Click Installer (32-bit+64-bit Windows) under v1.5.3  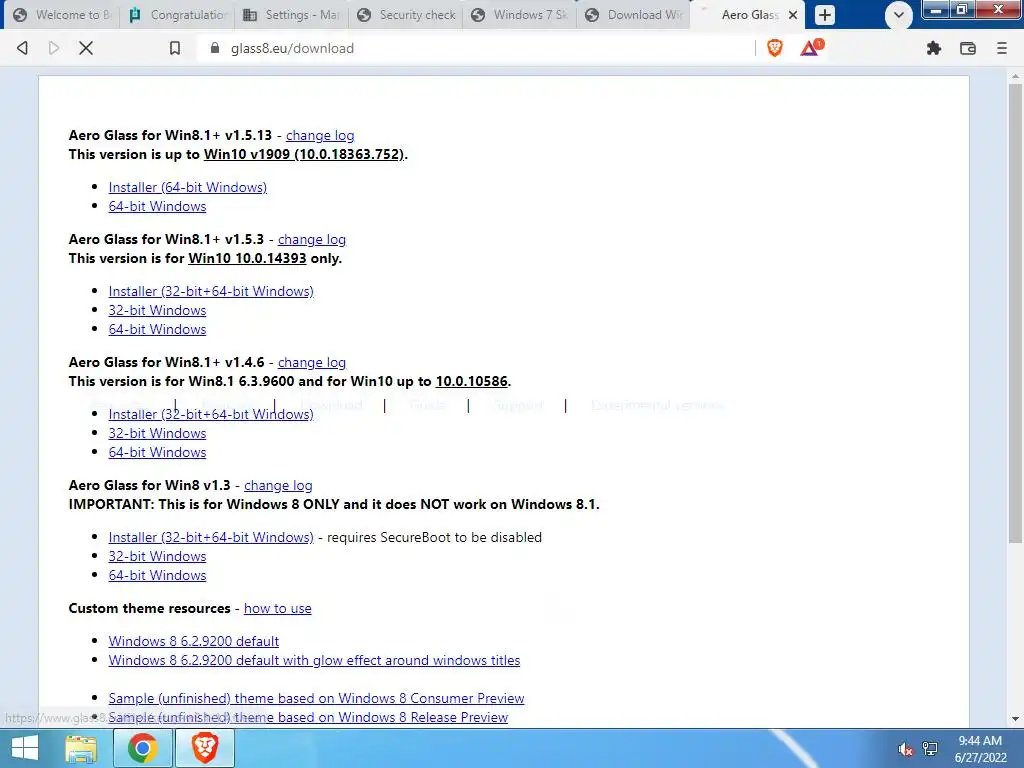tap(211, 291)
